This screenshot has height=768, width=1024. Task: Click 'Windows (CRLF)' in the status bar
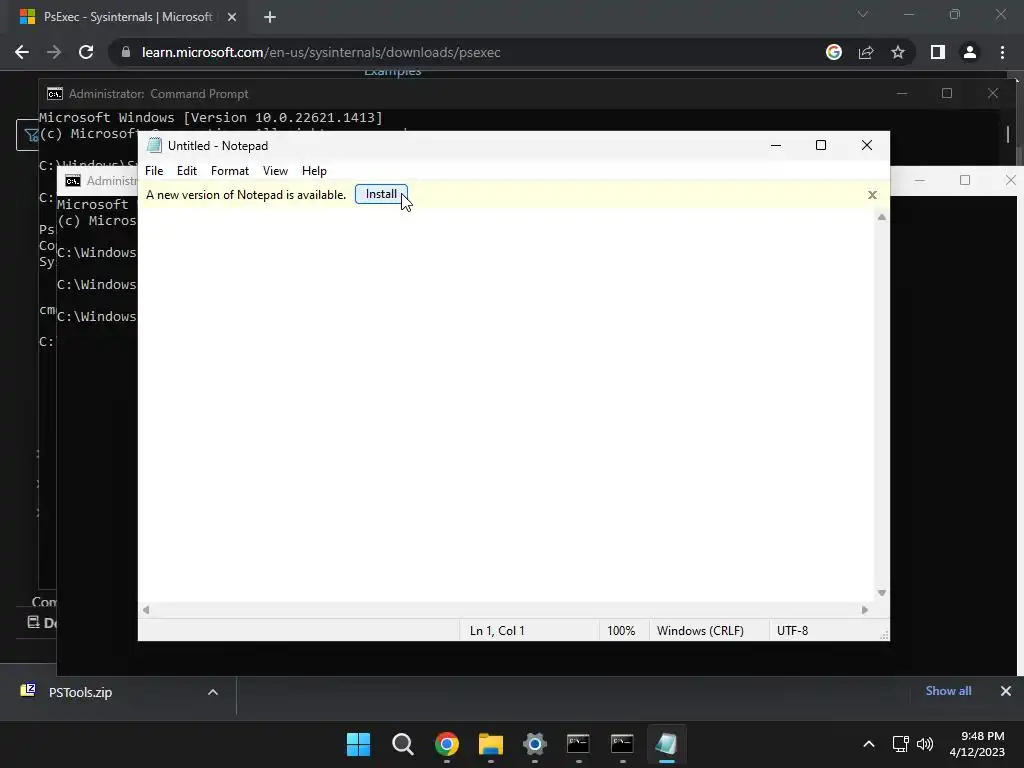(700, 631)
